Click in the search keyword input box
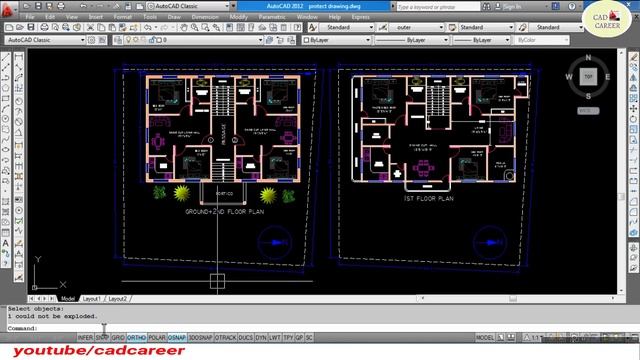This screenshot has width=640, height=360. coord(438,7)
